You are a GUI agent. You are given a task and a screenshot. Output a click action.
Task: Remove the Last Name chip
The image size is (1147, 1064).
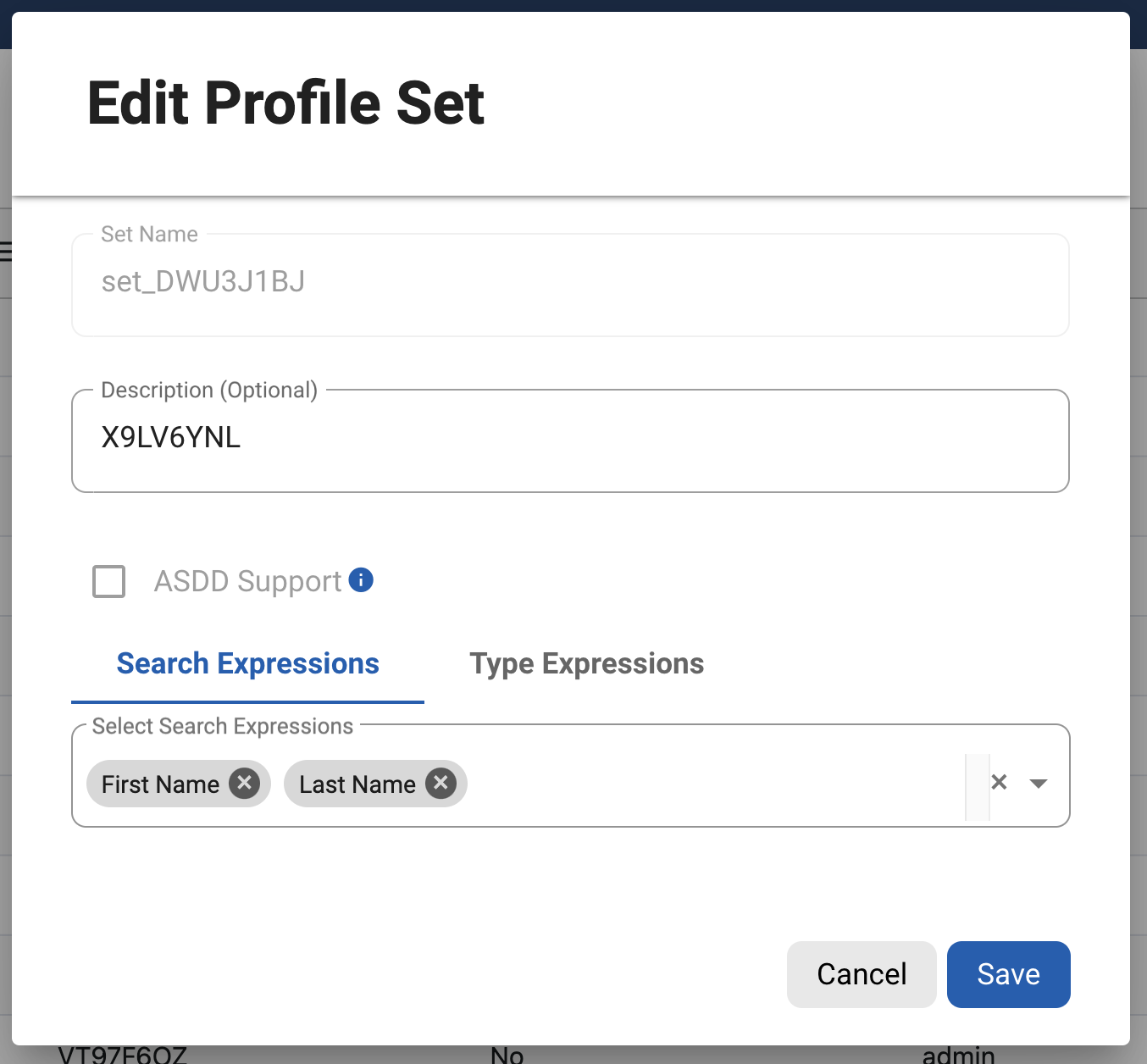[x=441, y=783]
